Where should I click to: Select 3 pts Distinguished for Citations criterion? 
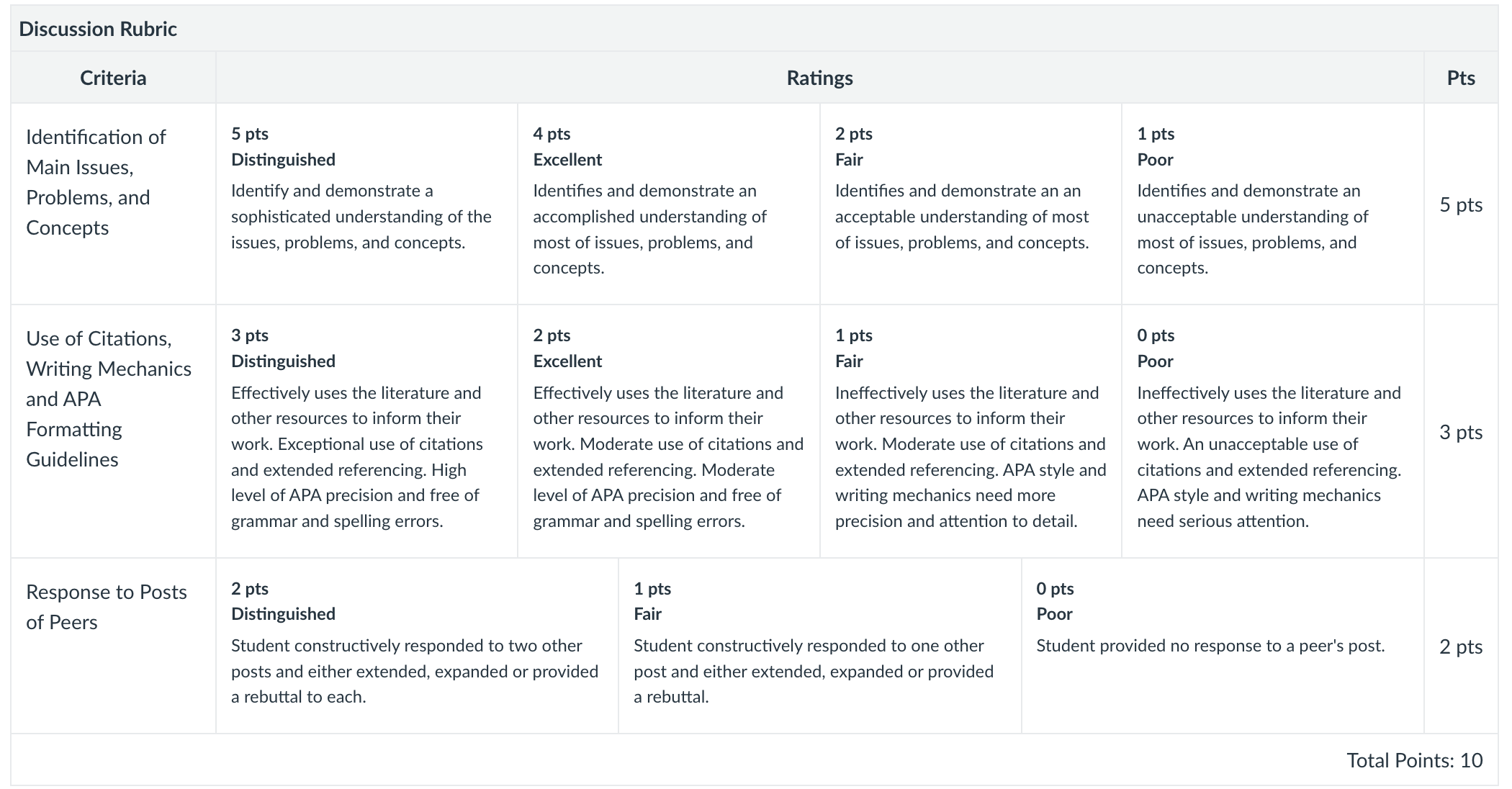(x=366, y=431)
